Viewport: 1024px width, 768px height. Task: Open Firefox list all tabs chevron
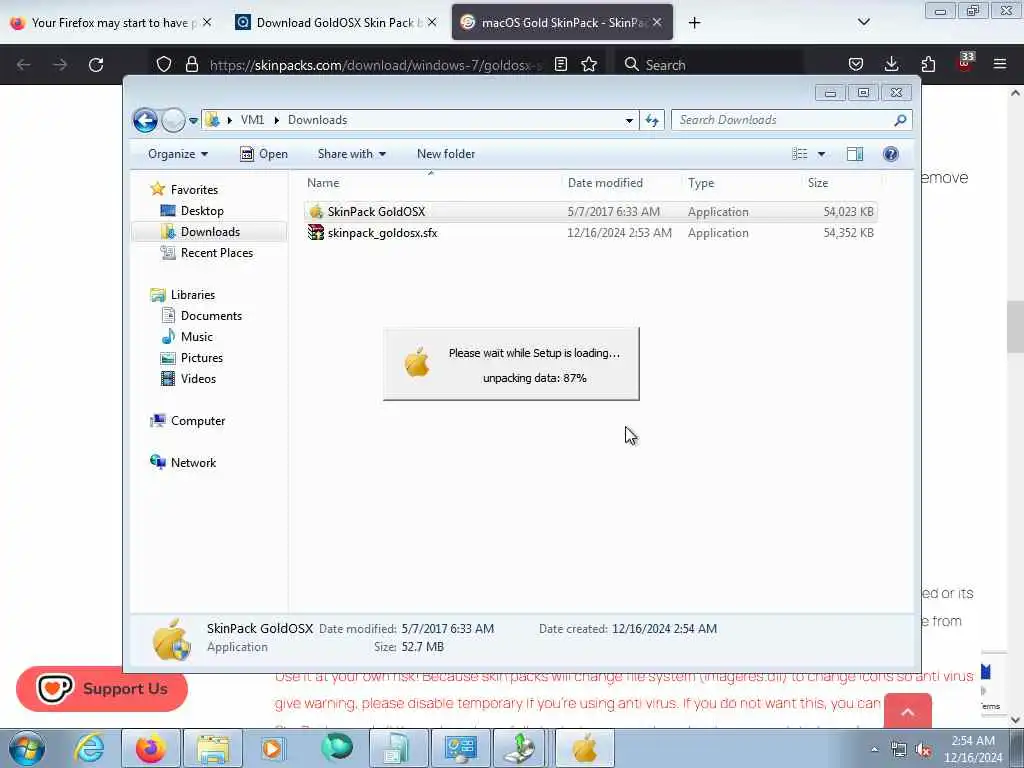tap(864, 23)
